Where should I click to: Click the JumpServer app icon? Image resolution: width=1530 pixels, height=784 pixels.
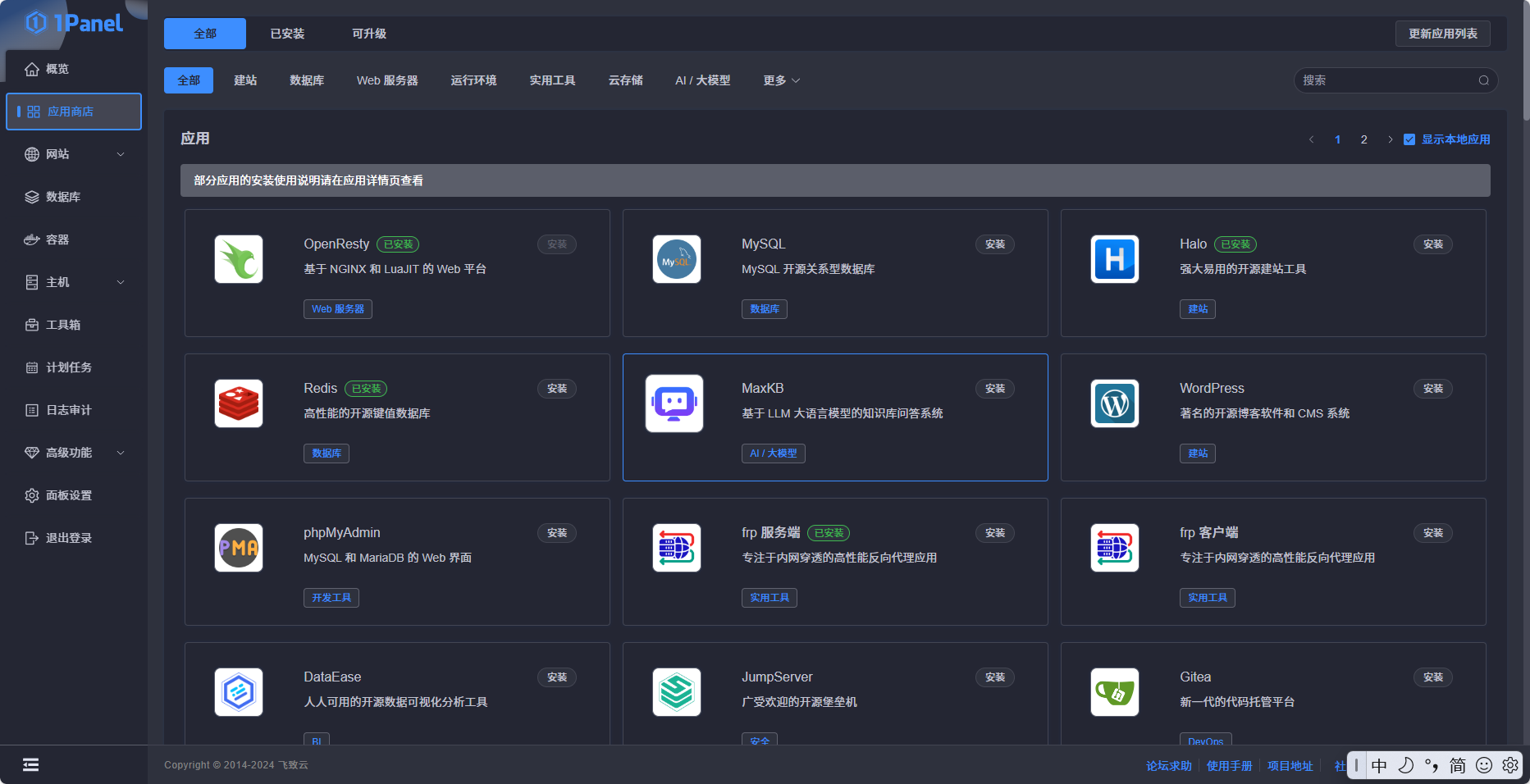(677, 692)
